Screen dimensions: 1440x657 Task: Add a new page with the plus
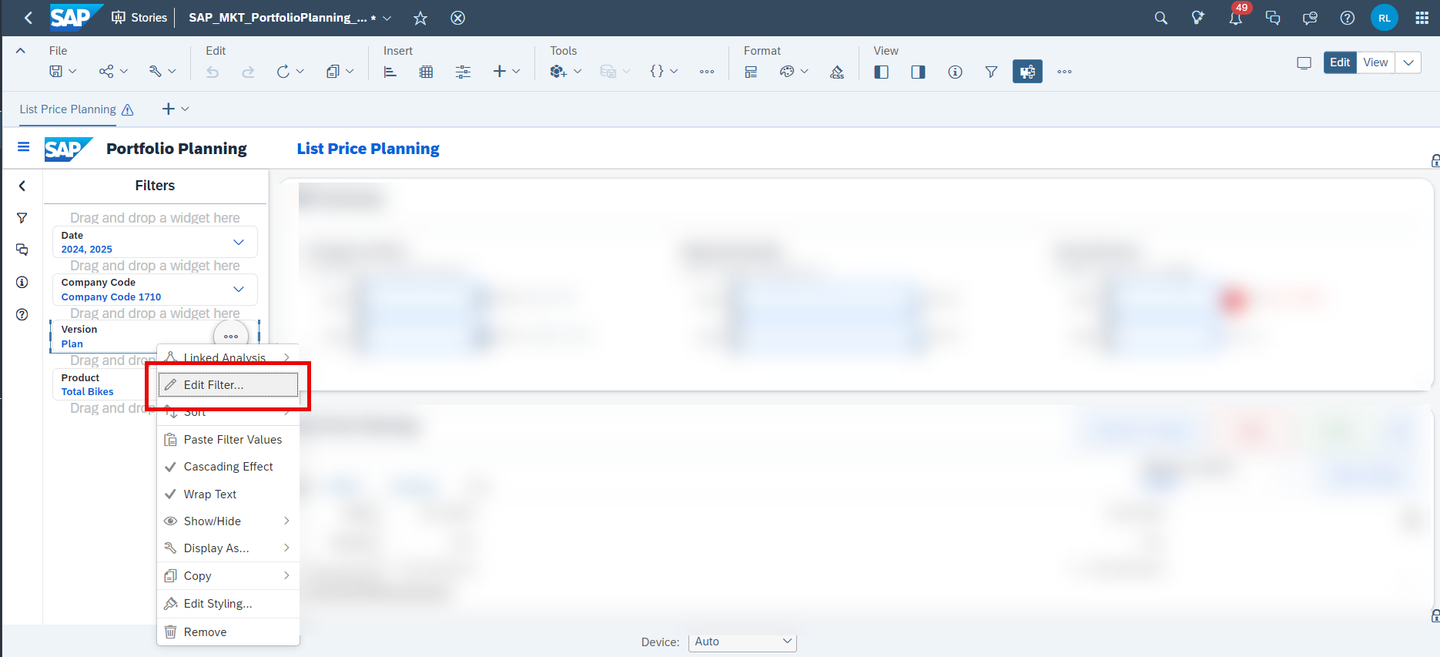click(168, 109)
